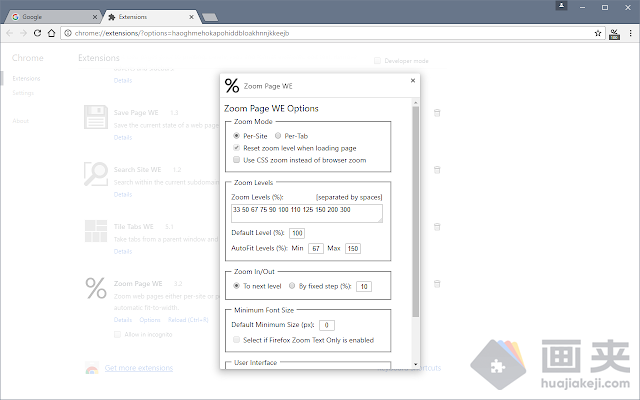This screenshot has height=400, width=640.
Task: Enable Use CSS zoom instead of browser zoom
Action: [237, 159]
